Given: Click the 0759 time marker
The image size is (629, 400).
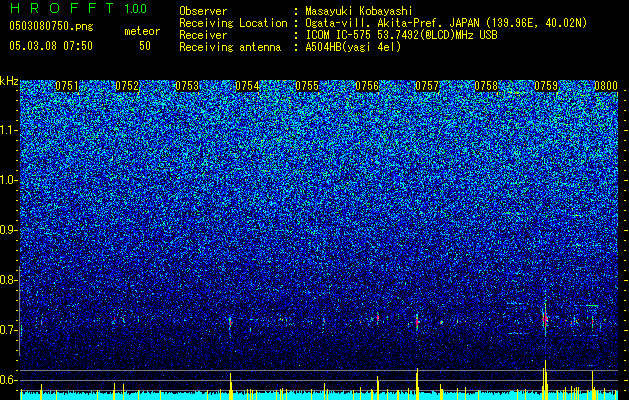Looking at the screenshot, I should pos(546,86).
